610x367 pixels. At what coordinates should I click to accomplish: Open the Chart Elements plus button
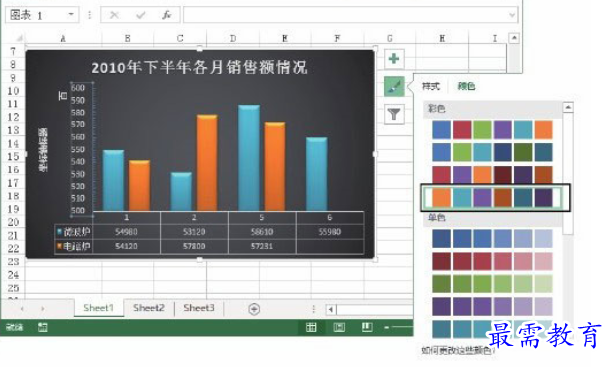[394, 59]
